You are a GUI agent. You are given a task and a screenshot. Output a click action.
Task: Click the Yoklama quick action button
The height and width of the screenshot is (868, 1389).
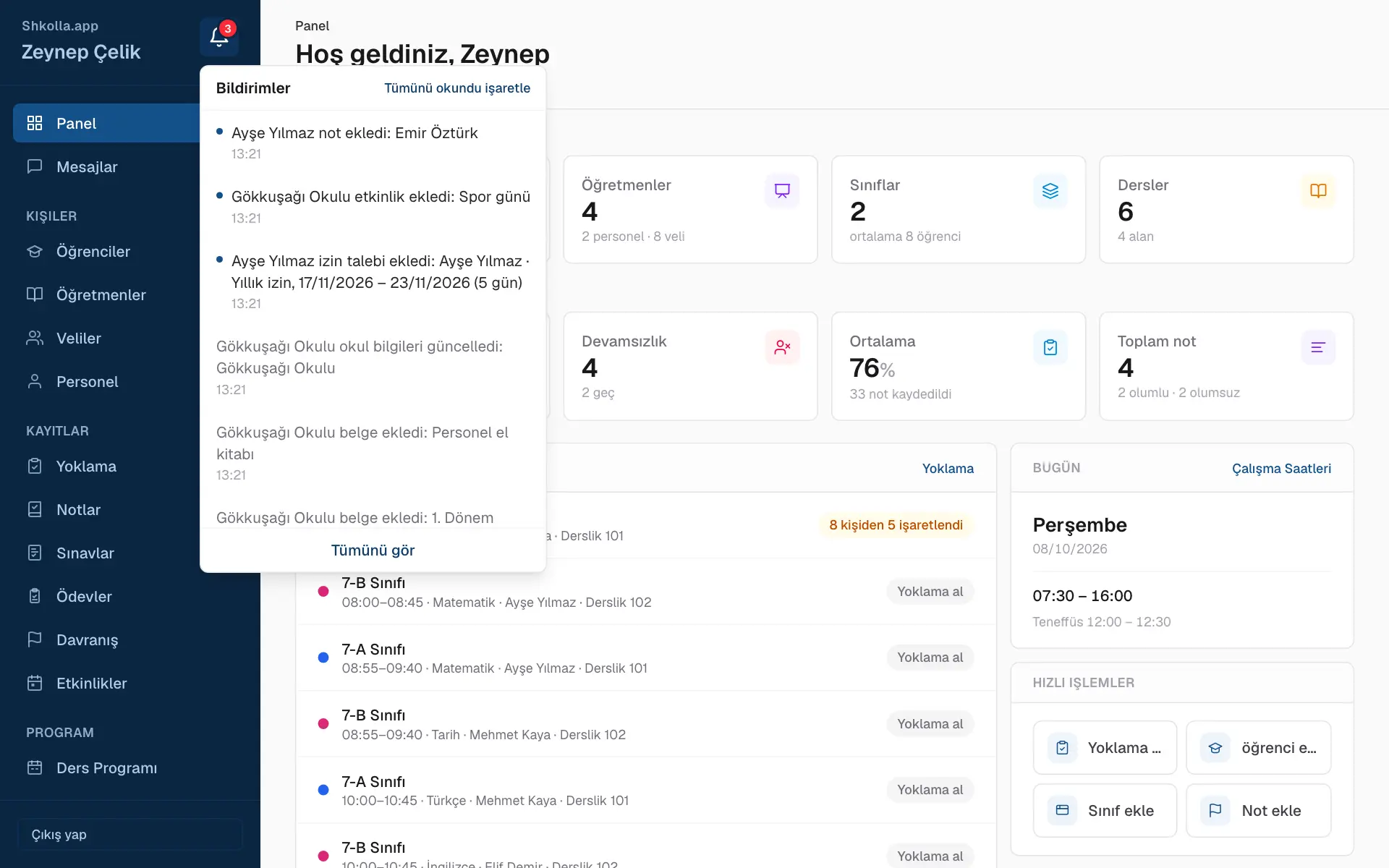1105,748
